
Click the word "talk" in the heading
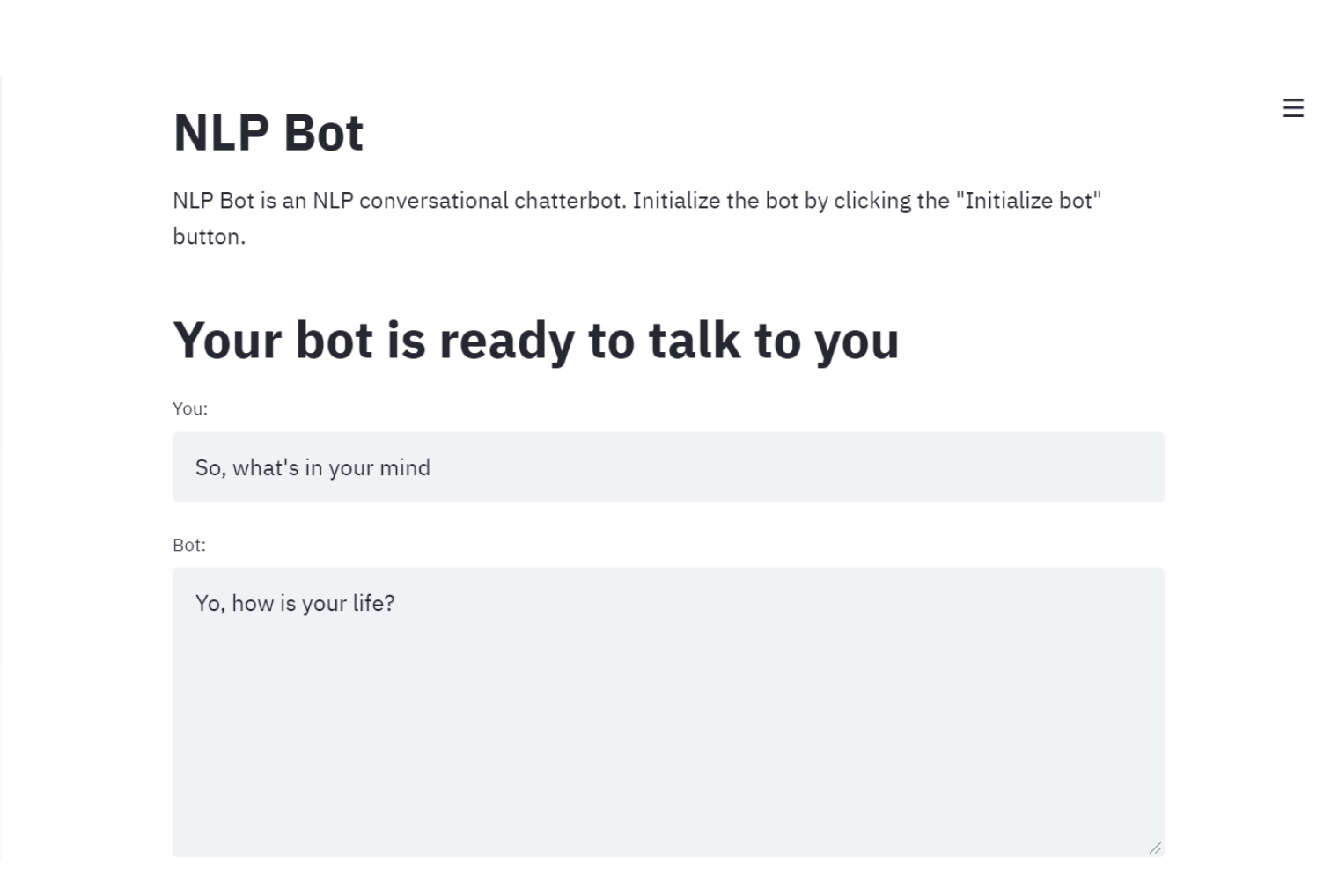[695, 341]
